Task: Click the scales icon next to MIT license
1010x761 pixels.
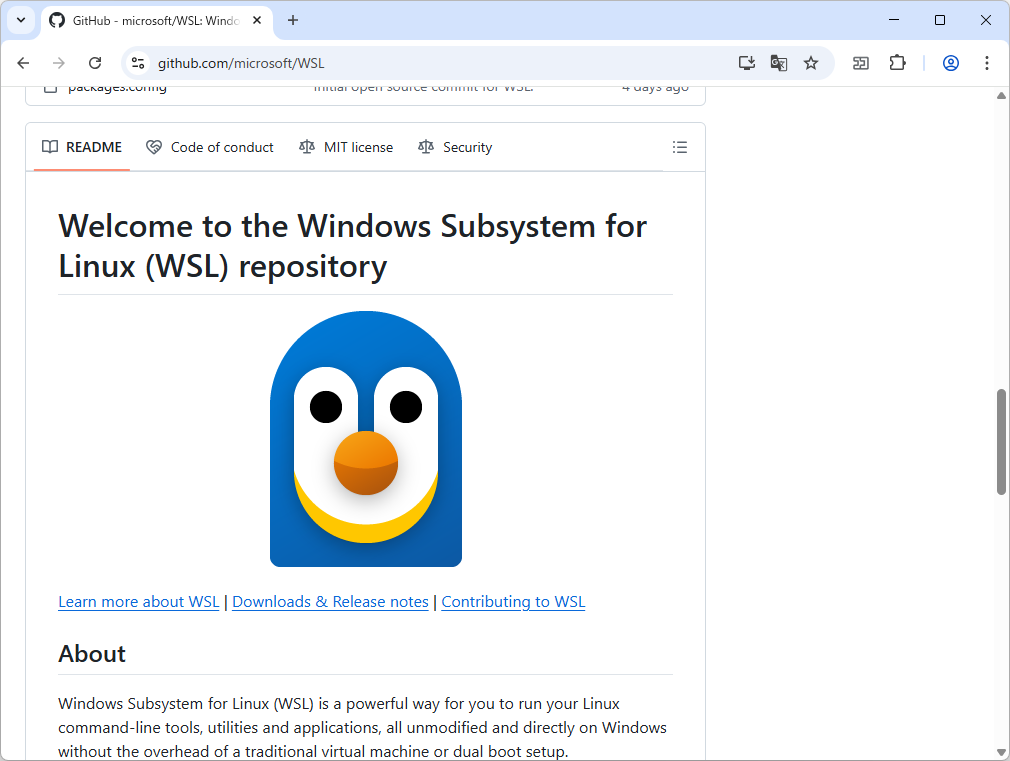Action: (306, 147)
